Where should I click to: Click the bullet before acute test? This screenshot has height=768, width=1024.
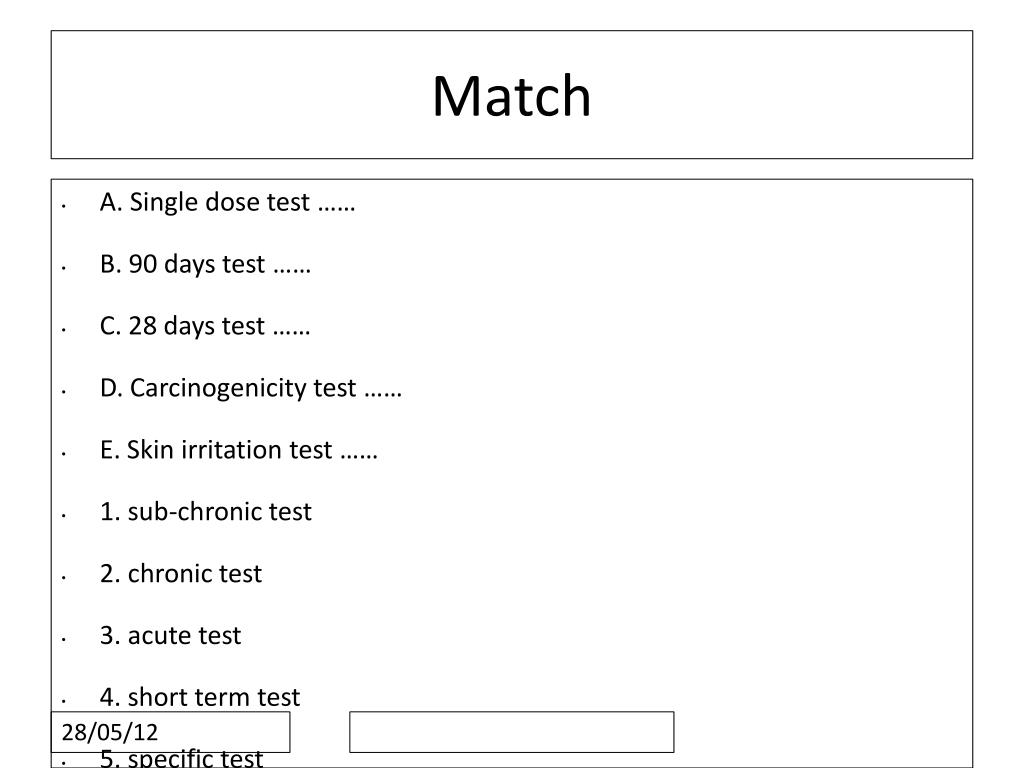63,639
